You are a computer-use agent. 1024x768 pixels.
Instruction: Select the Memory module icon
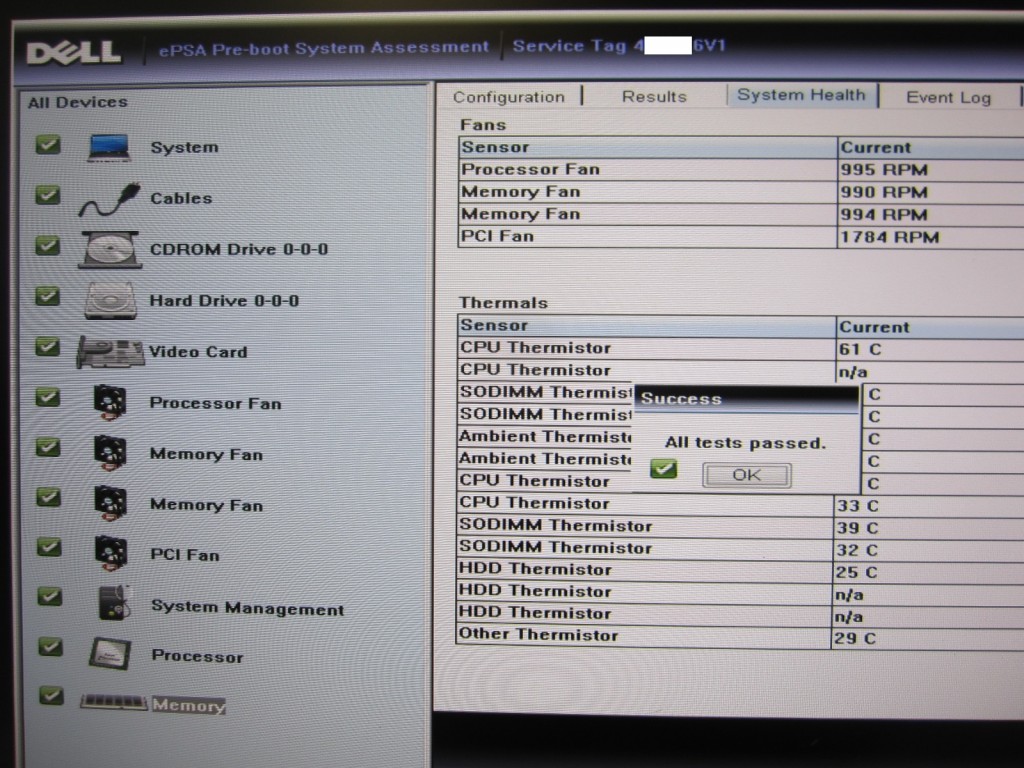coord(114,702)
